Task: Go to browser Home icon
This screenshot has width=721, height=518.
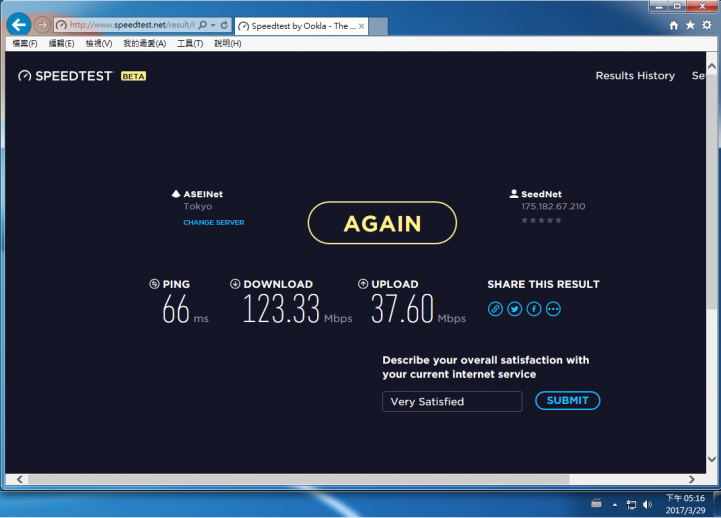Action: pos(674,25)
